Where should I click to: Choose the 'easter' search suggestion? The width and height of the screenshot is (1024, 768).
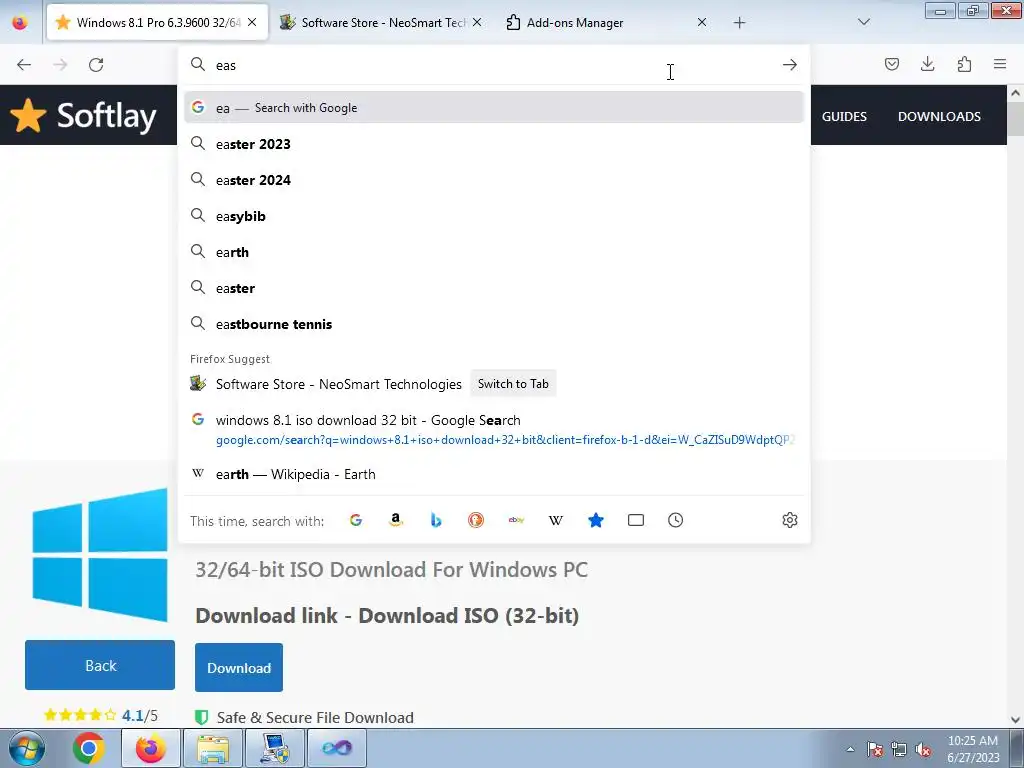click(494, 288)
